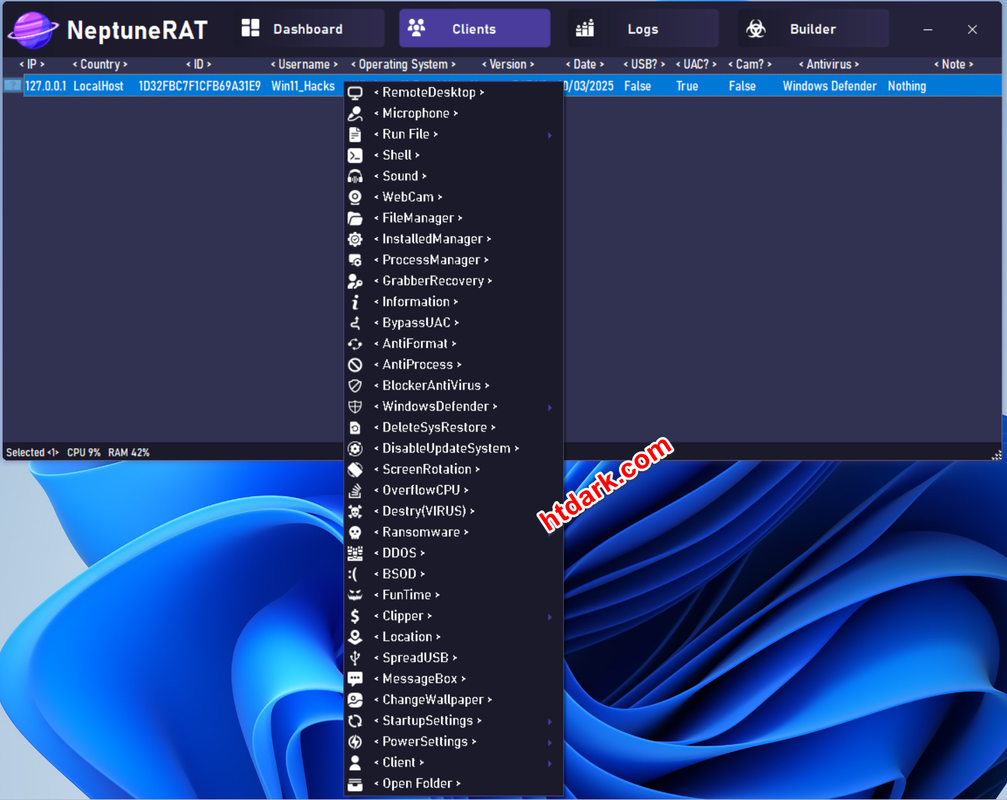Click the window resize grip corner

(996, 455)
